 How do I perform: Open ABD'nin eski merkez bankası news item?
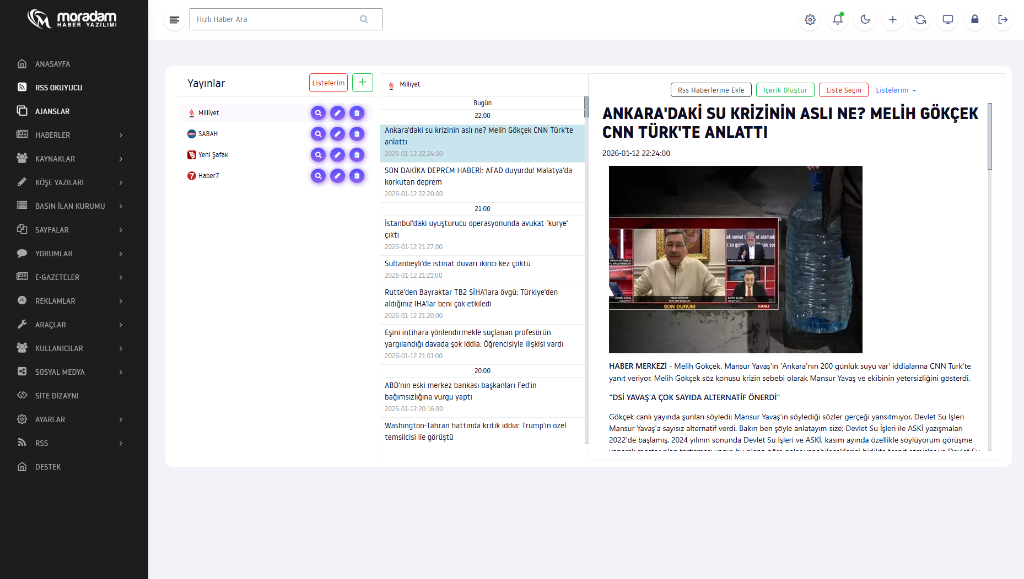pyautogui.click(x=482, y=397)
